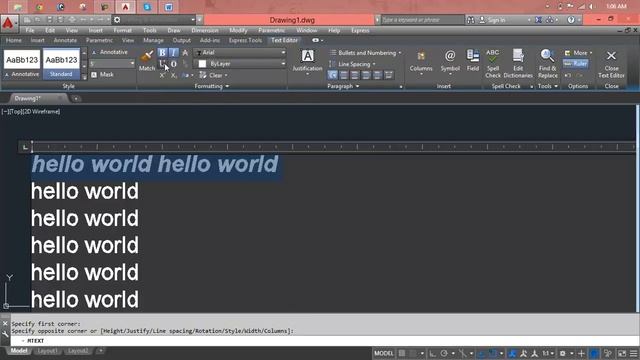Toggle Spell Check
Viewport: 640px width, 360px height.
[493, 63]
